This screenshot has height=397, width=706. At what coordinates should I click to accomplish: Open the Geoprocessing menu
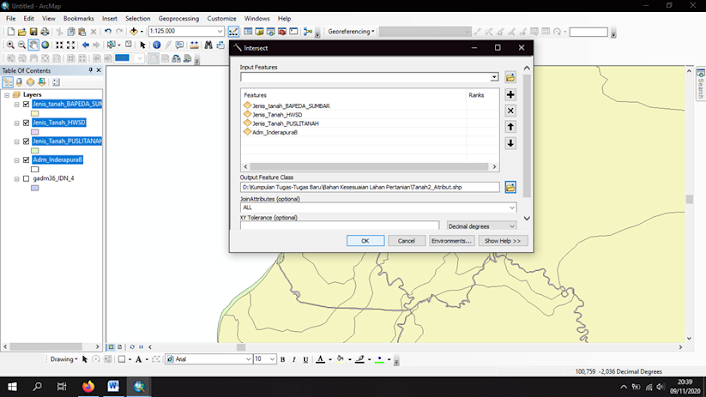[178, 18]
